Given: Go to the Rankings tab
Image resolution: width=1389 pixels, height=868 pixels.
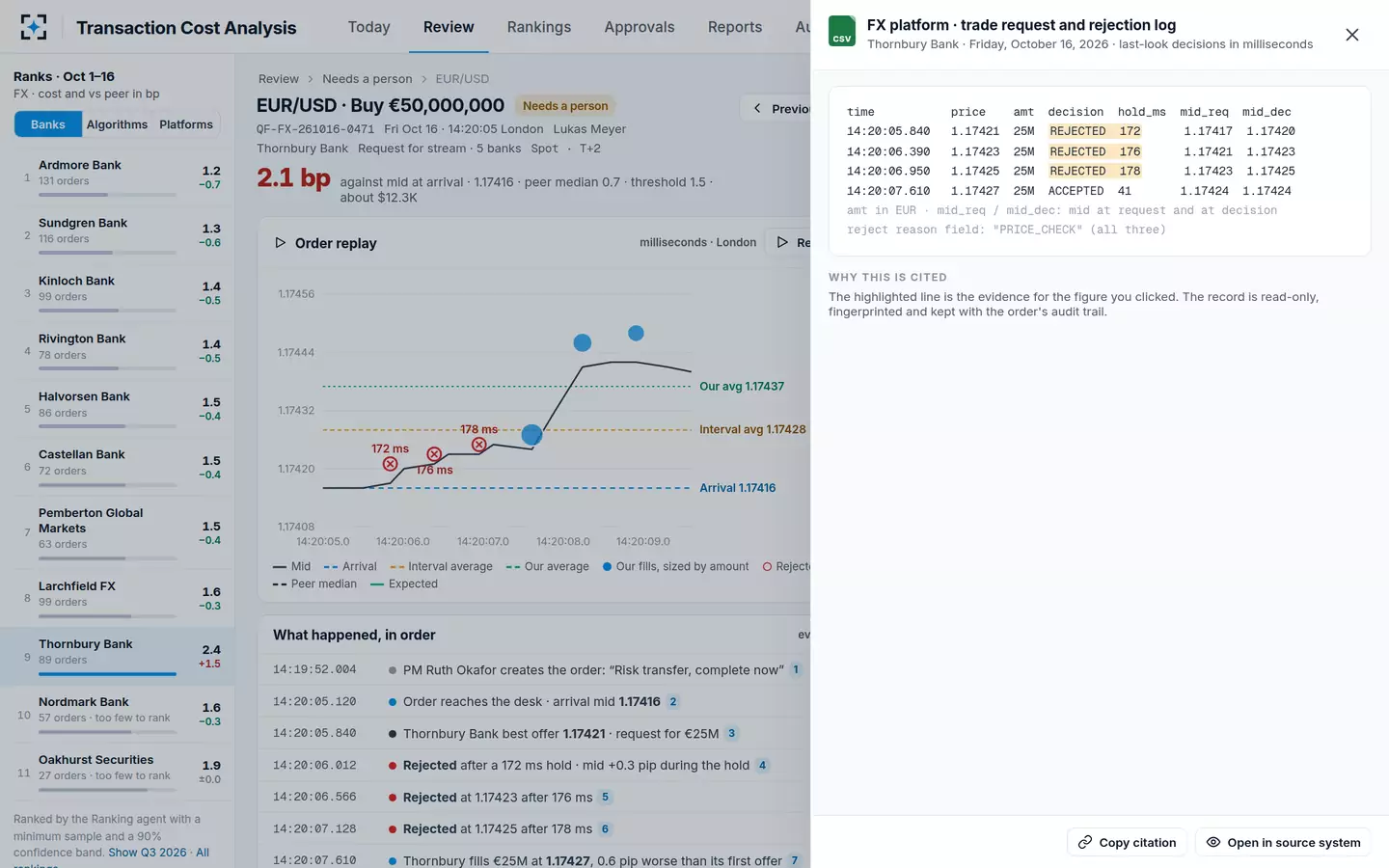Looking at the screenshot, I should point(539,27).
